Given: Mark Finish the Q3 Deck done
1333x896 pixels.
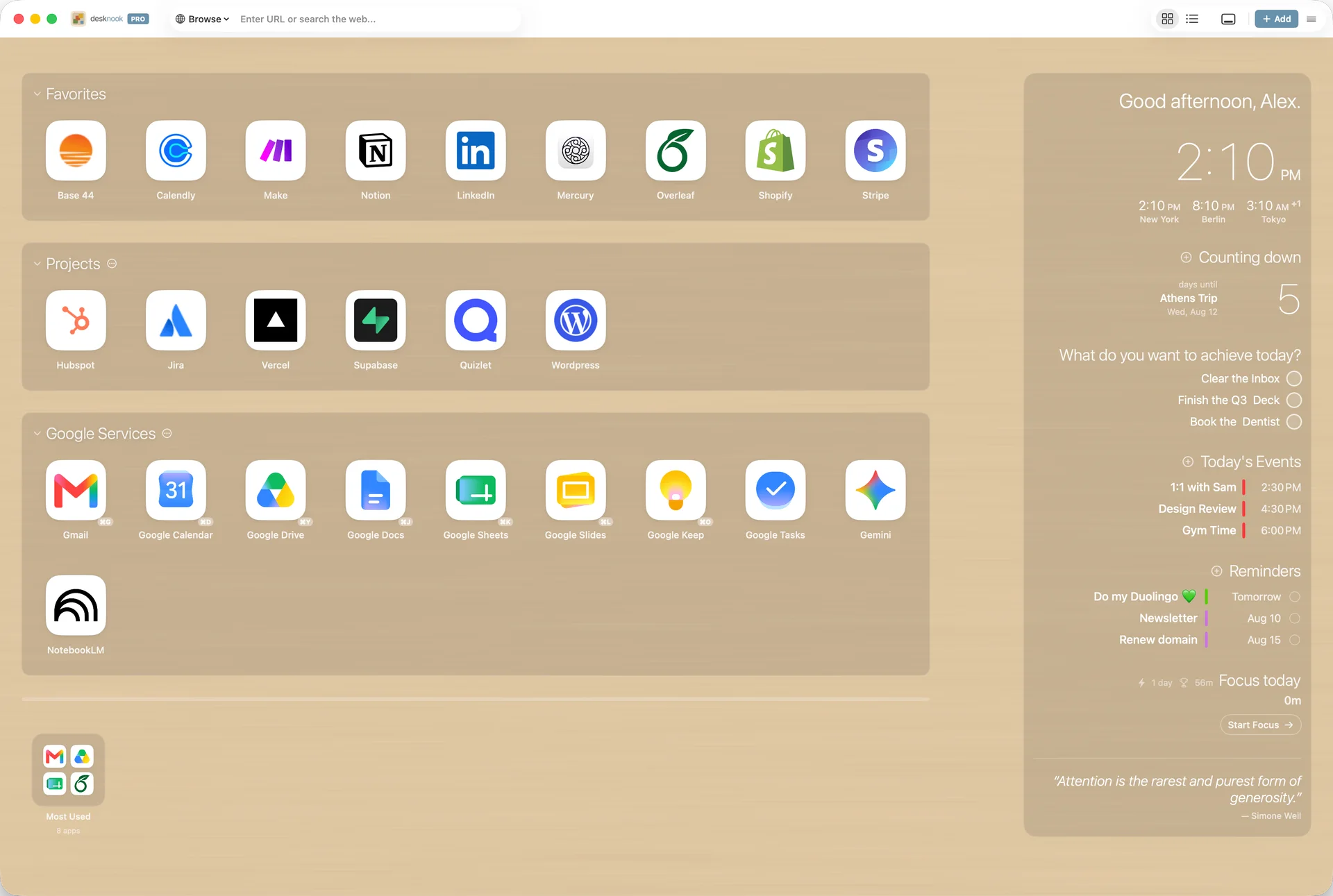Looking at the screenshot, I should pos(1294,400).
